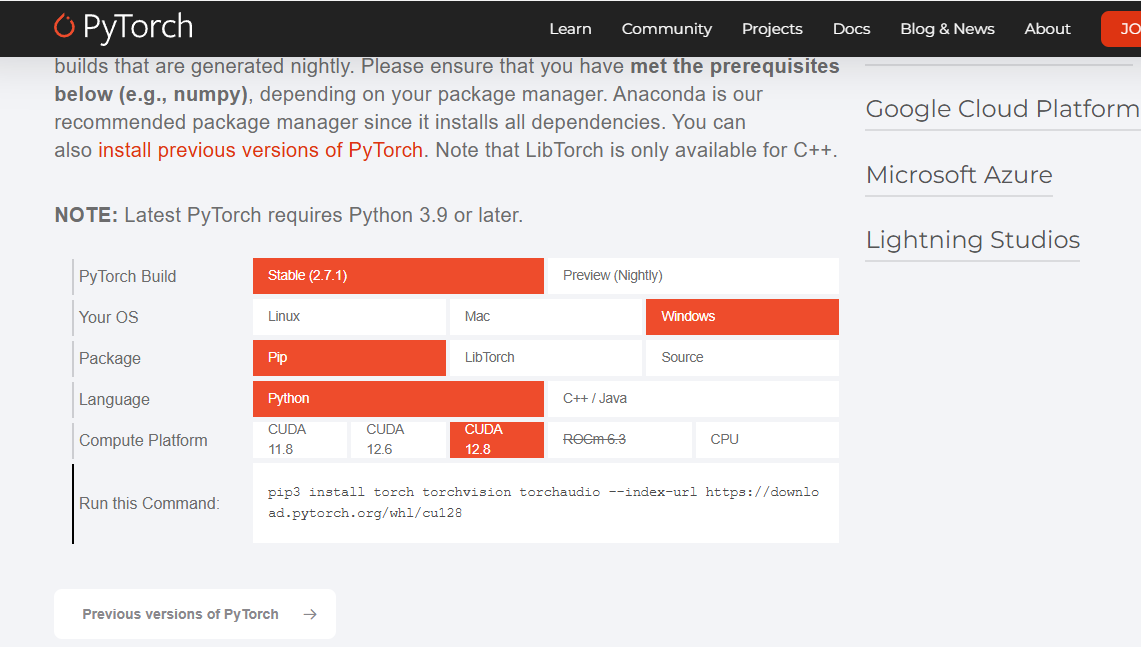The height and width of the screenshot is (647, 1141).
Task: Select CPU compute platform
Action: point(766,440)
